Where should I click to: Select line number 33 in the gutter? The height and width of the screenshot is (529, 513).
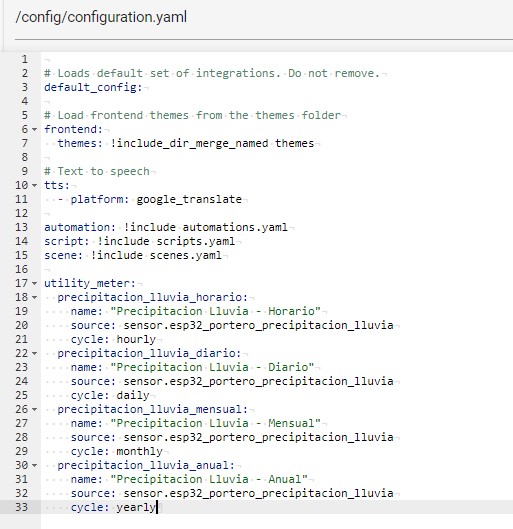21,507
